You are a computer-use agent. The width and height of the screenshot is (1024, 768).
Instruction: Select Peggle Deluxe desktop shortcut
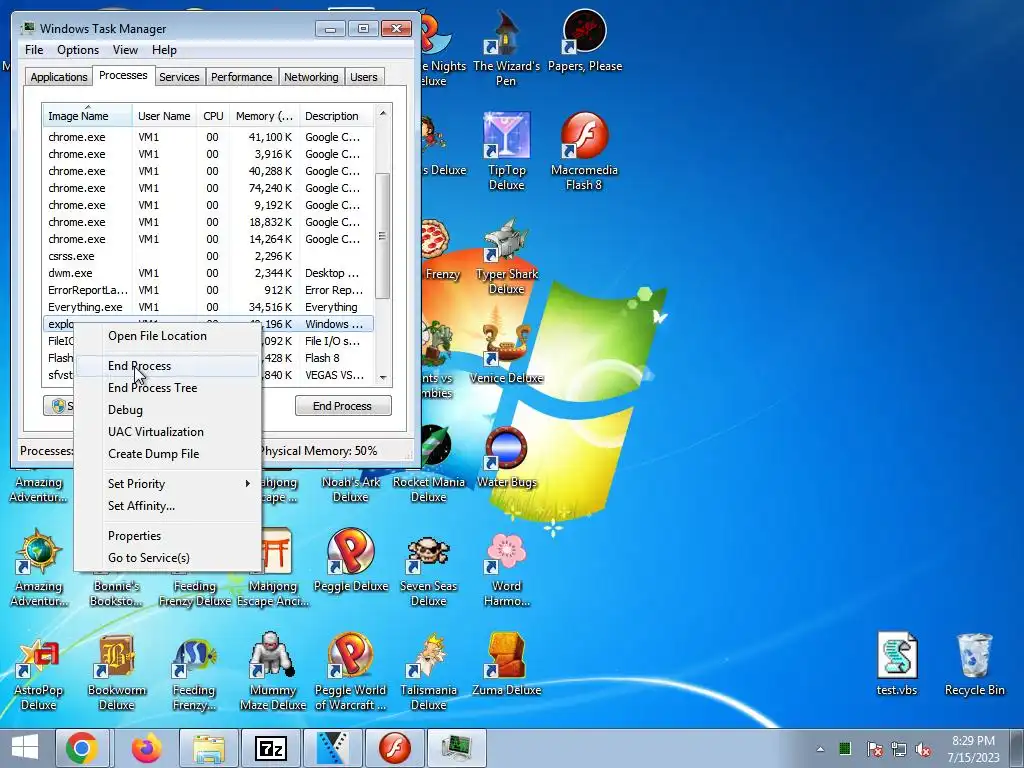coord(351,560)
